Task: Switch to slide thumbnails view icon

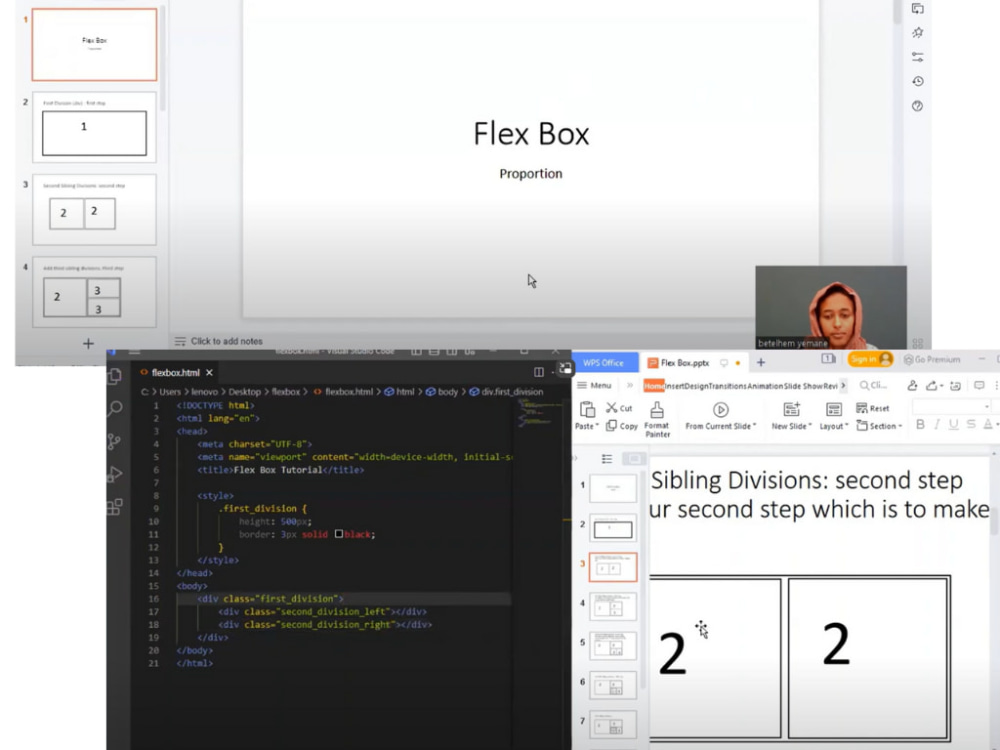Action: tap(633, 459)
